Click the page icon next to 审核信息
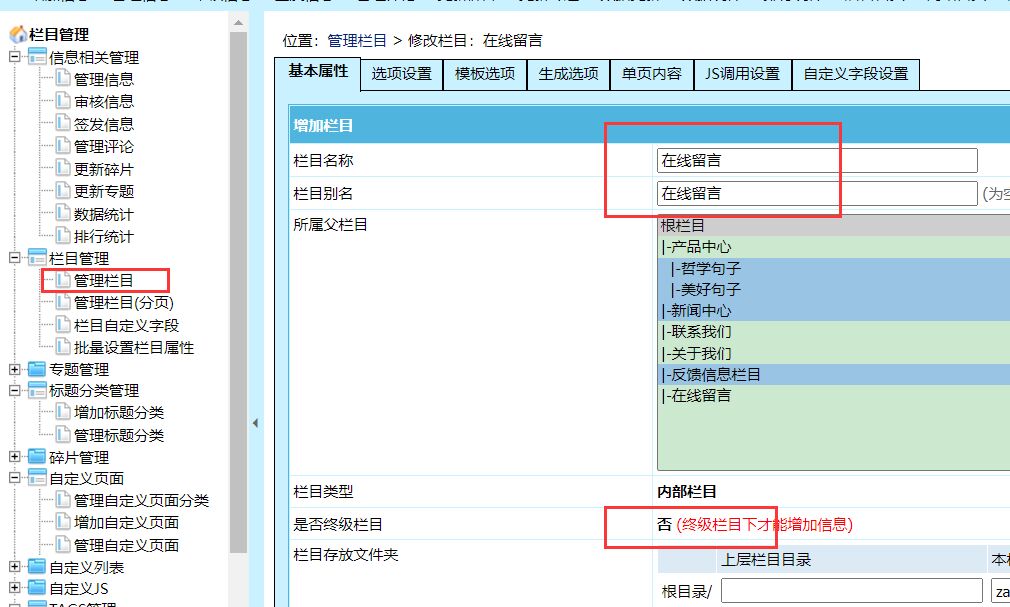This screenshot has height=607, width=1010. (x=63, y=101)
